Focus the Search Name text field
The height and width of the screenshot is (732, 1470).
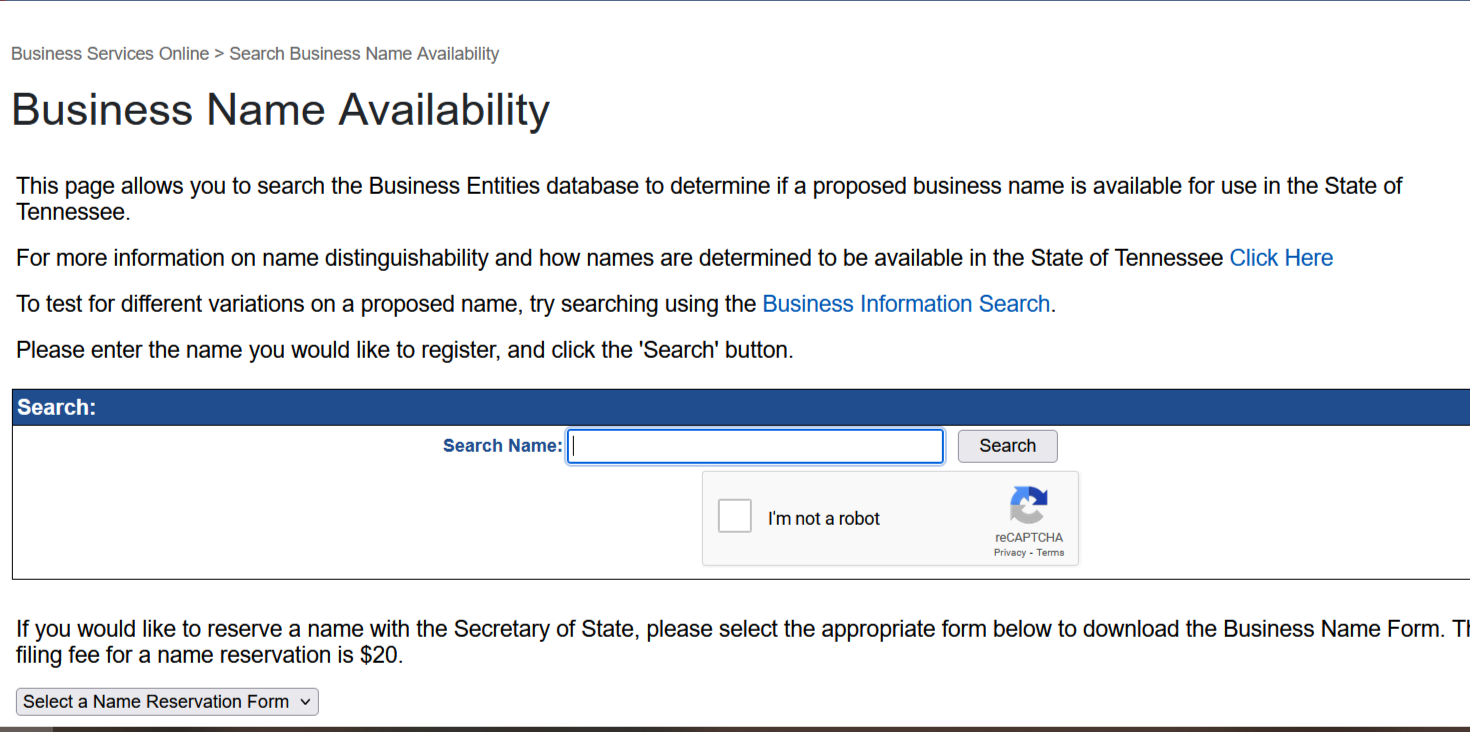tap(755, 446)
